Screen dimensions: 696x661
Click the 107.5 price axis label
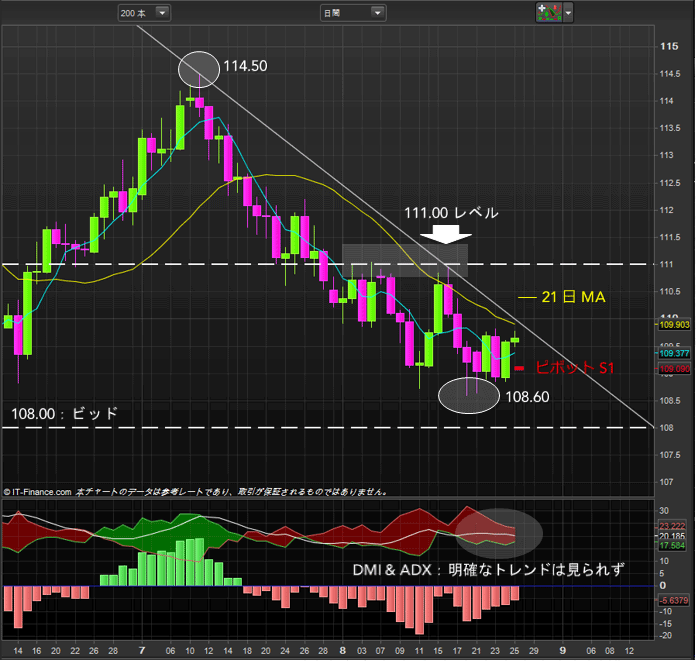(670, 455)
